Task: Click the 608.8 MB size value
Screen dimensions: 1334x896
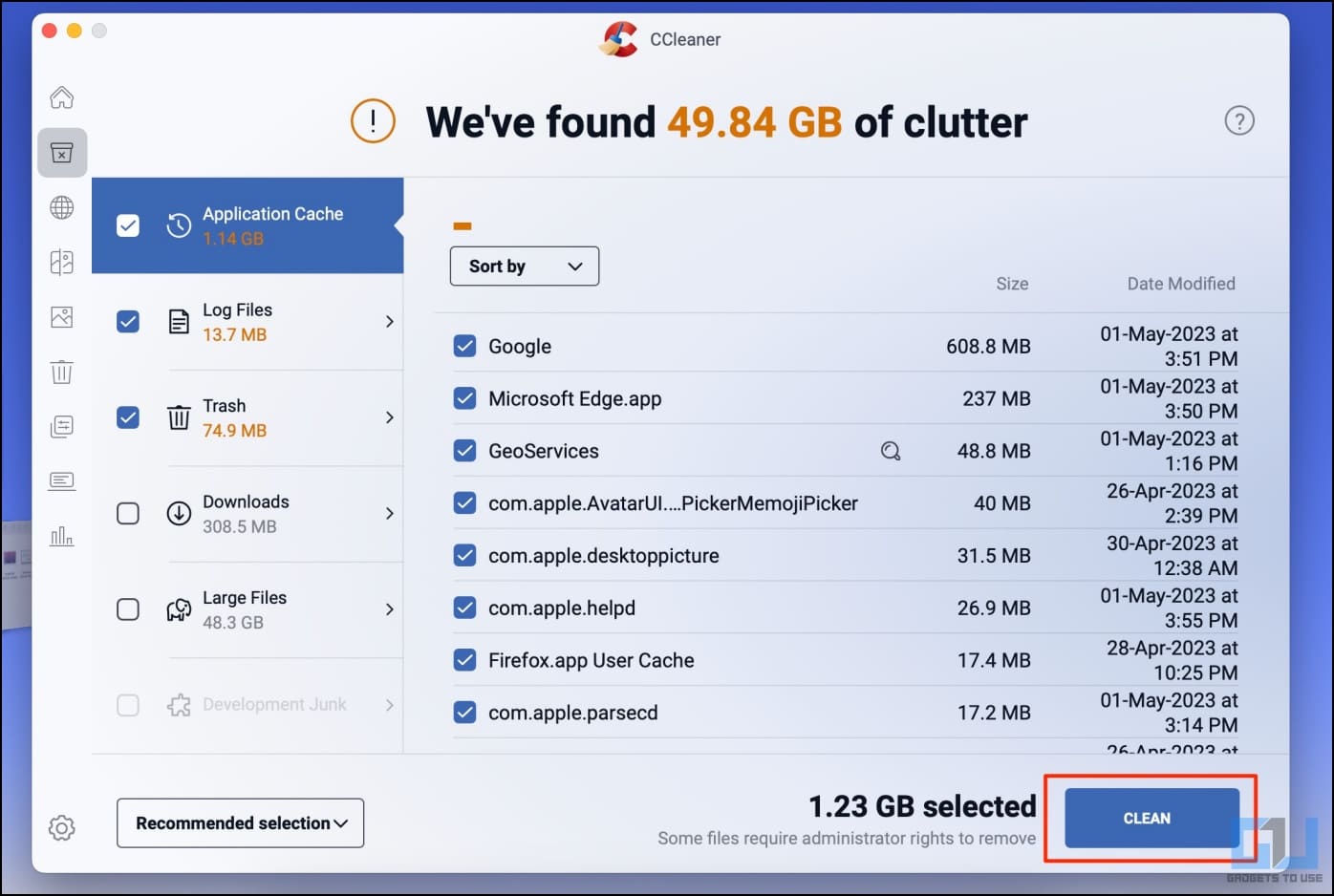Action: tap(988, 346)
